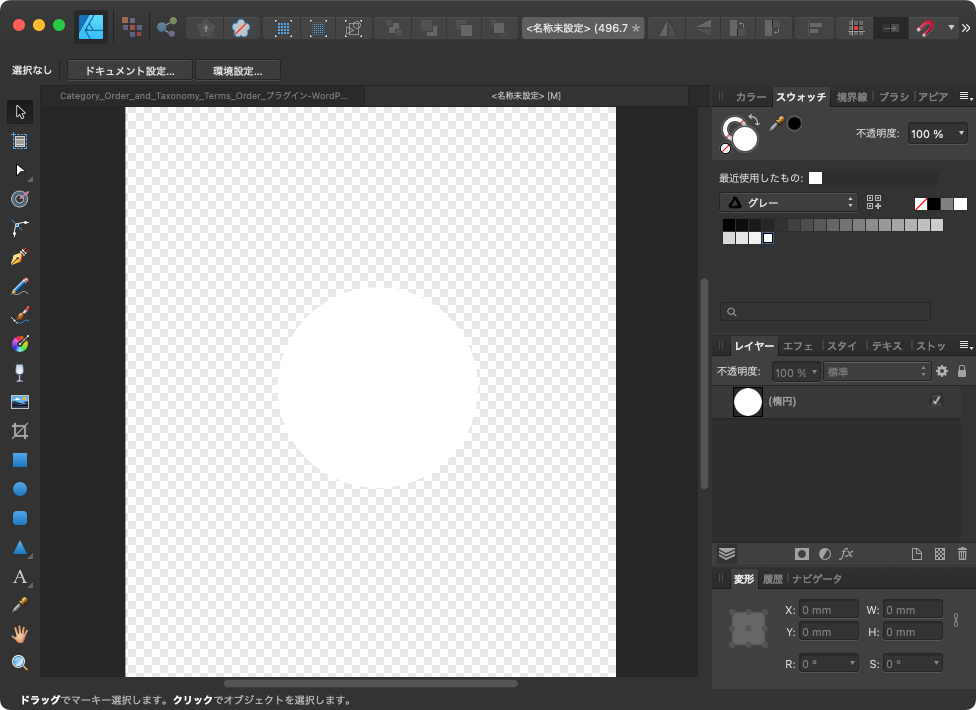Image resolution: width=976 pixels, height=710 pixels.
Task: Open the グレー palette dropdown
Action: (x=788, y=202)
